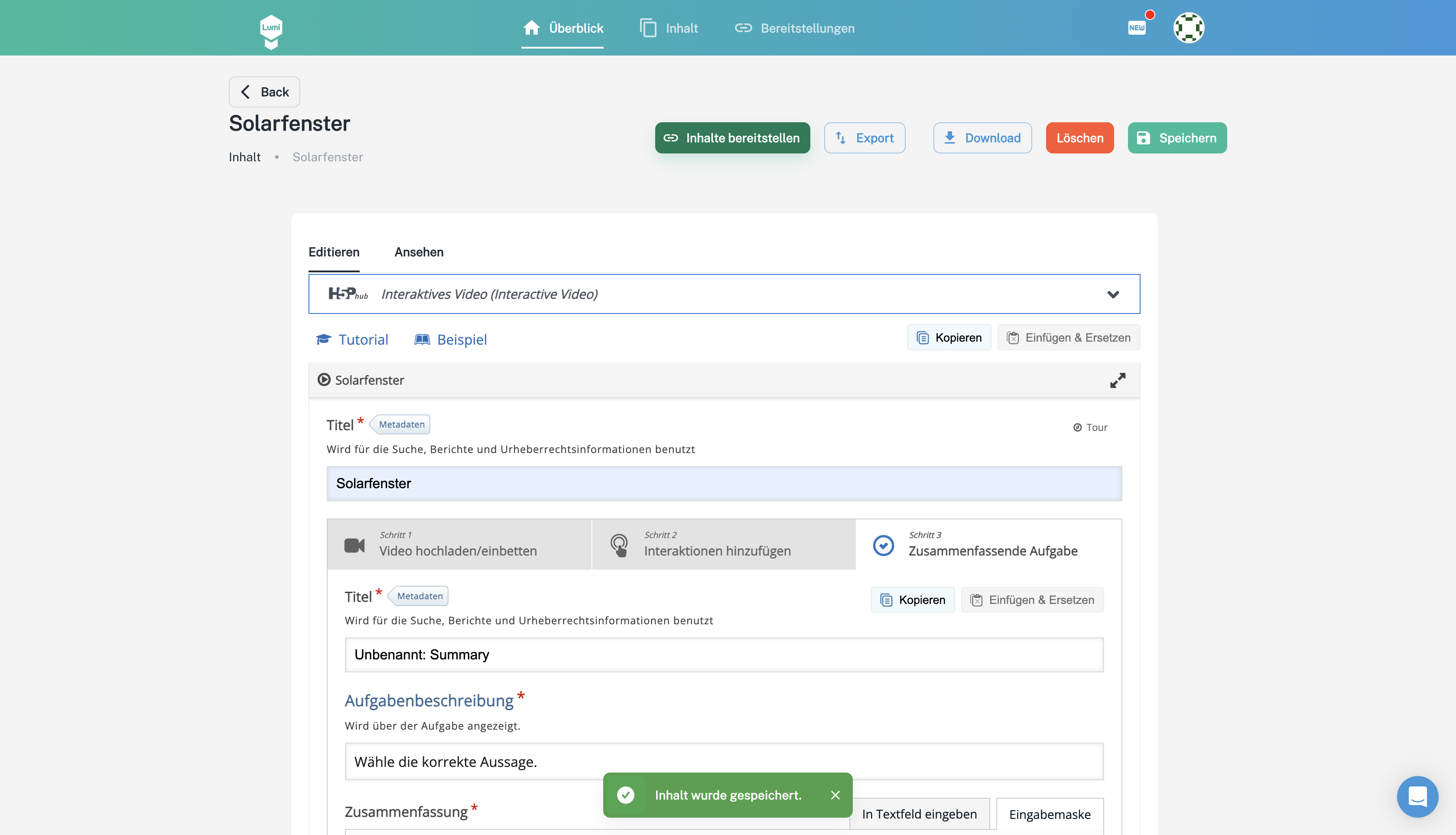Select In Textfeld eingeben mode
Image resolution: width=1456 pixels, height=835 pixels.
[920, 814]
